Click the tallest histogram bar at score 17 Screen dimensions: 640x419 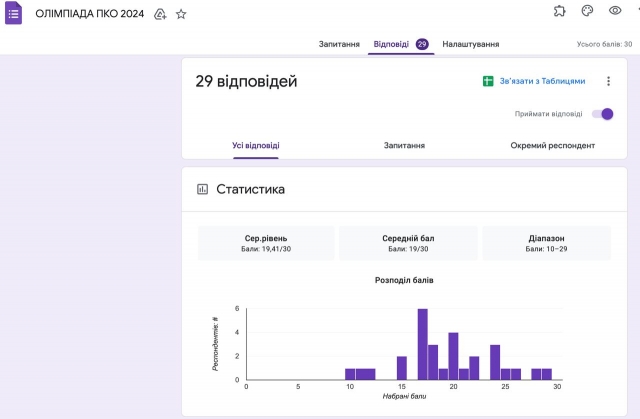423,344
